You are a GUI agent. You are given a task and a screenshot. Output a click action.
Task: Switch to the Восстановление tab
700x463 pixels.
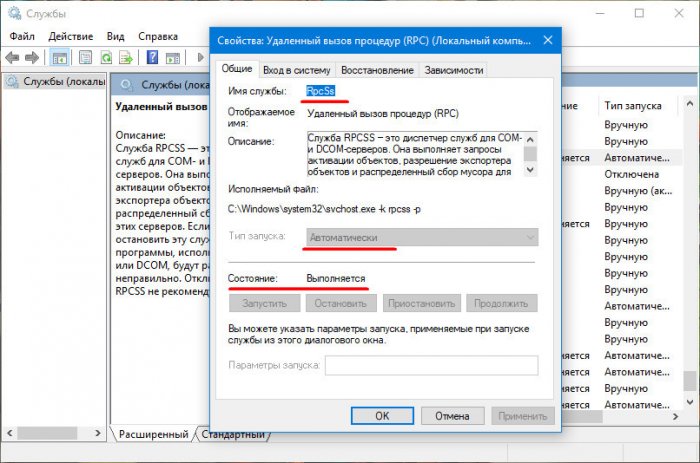[x=377, y=70]
